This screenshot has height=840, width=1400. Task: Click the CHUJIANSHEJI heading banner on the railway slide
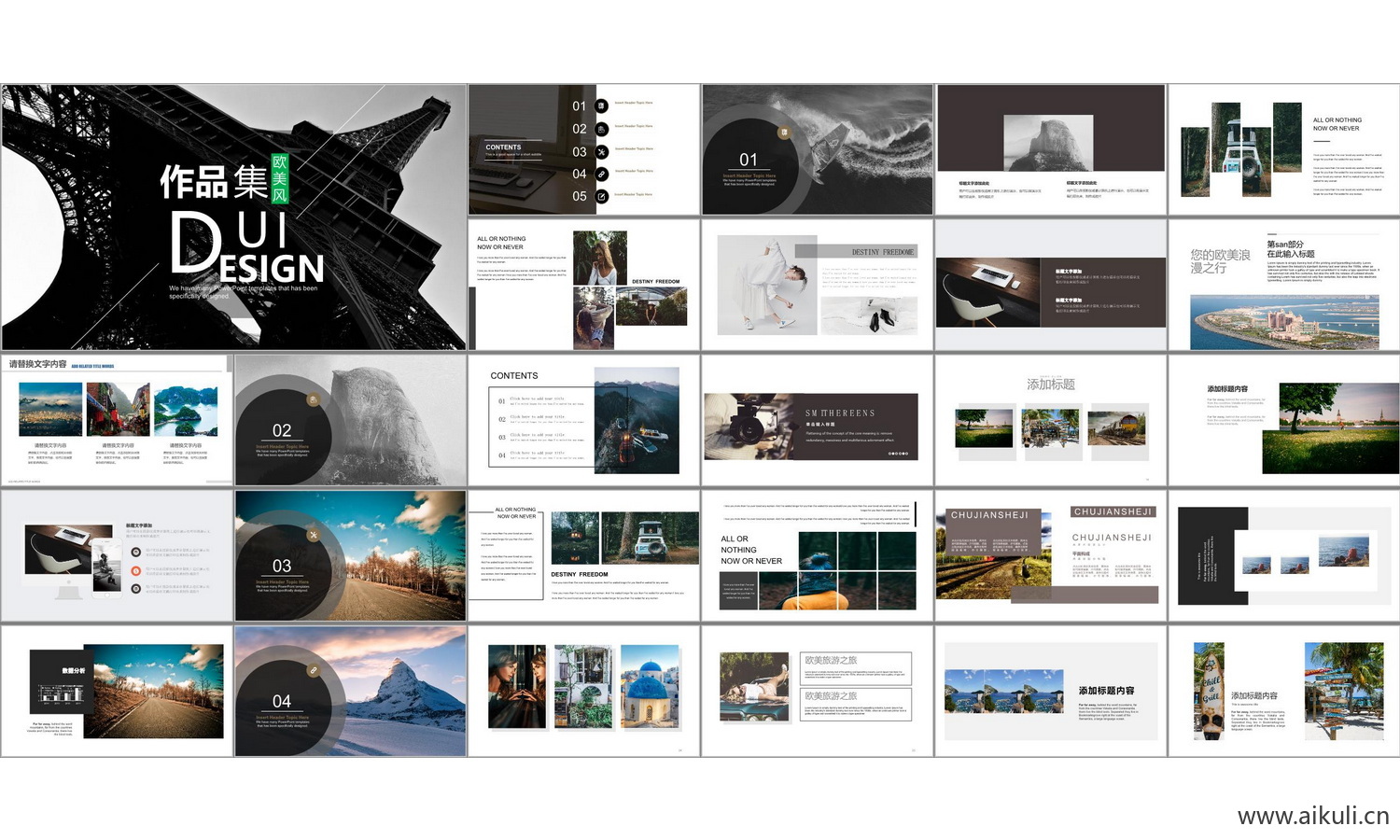click(989, 515)
